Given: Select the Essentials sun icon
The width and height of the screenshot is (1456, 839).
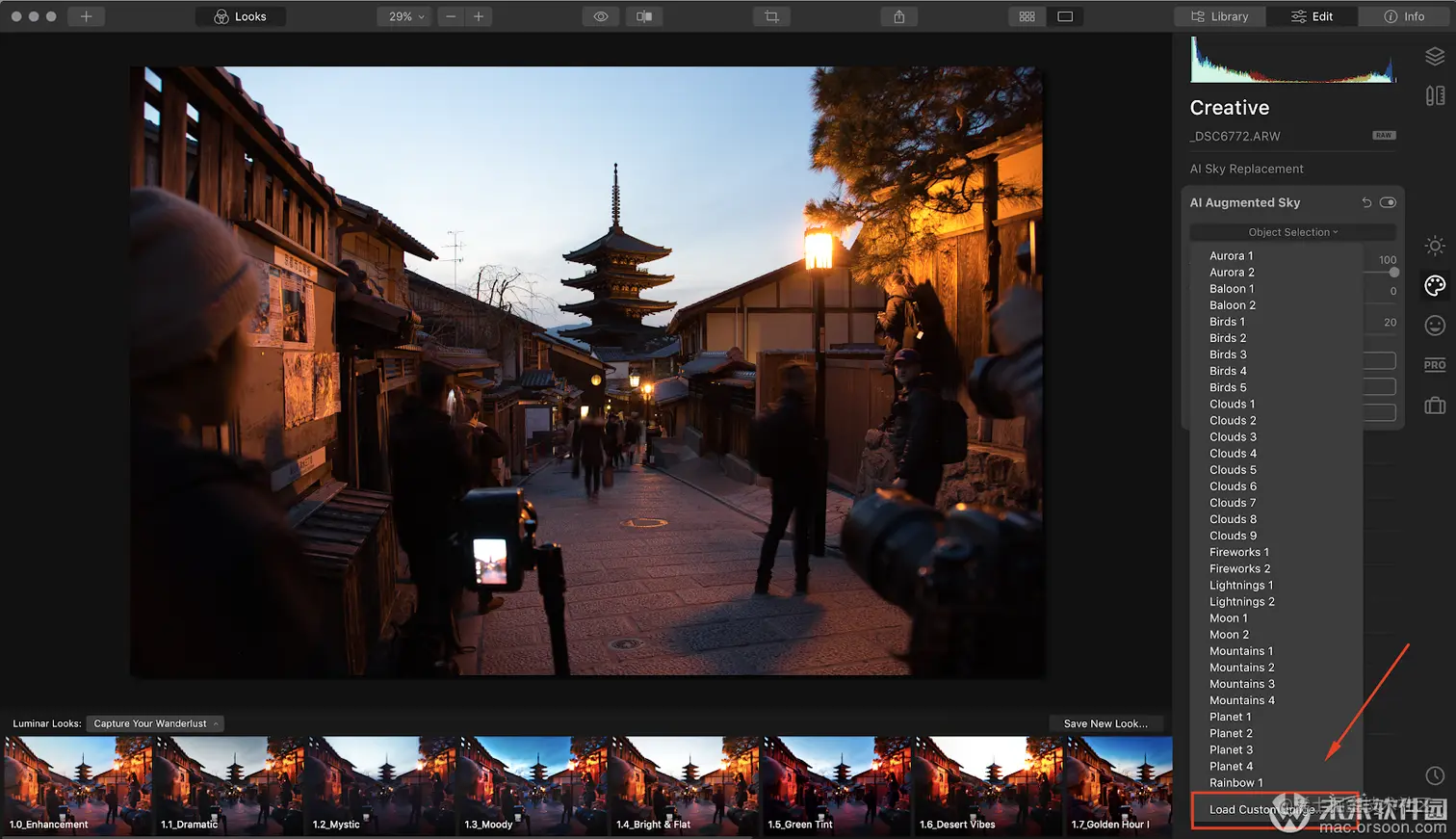Looking at the screenshot, I should tap(1434, 246).
